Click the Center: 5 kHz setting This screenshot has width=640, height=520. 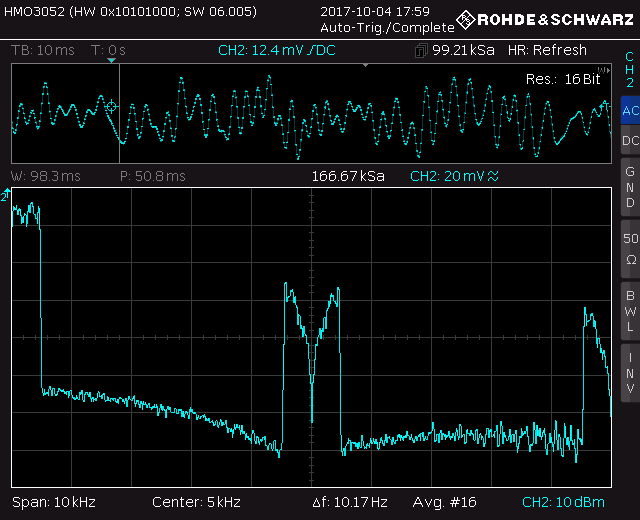[x=196, y=501]
